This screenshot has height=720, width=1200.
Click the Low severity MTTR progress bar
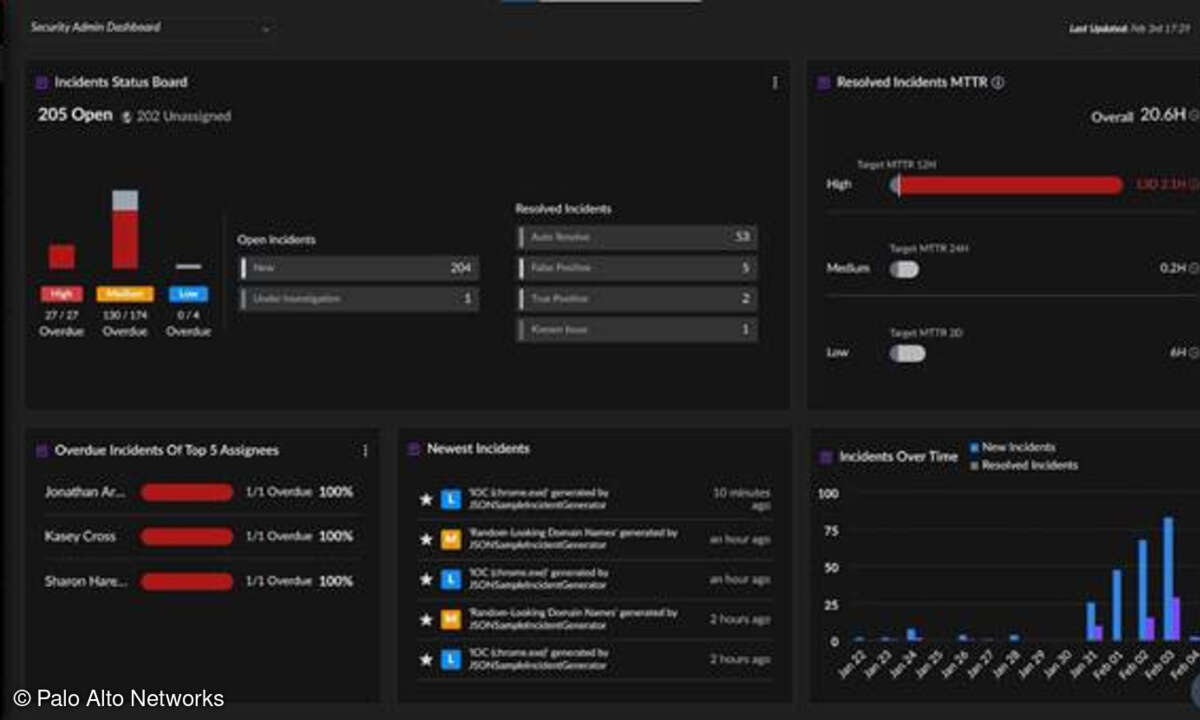[907, 353]
